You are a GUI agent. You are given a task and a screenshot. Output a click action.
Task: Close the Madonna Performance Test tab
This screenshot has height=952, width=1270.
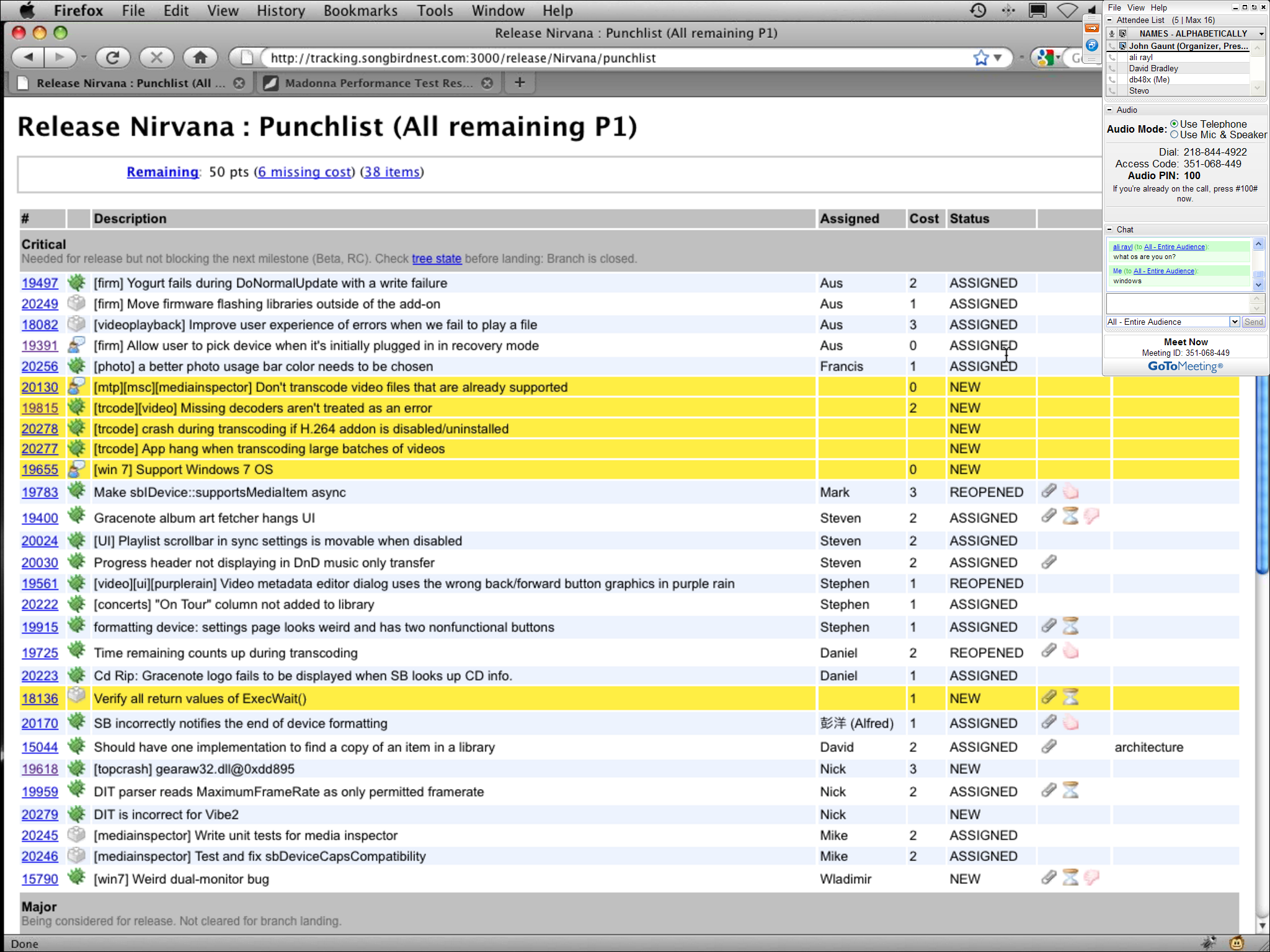487,83
